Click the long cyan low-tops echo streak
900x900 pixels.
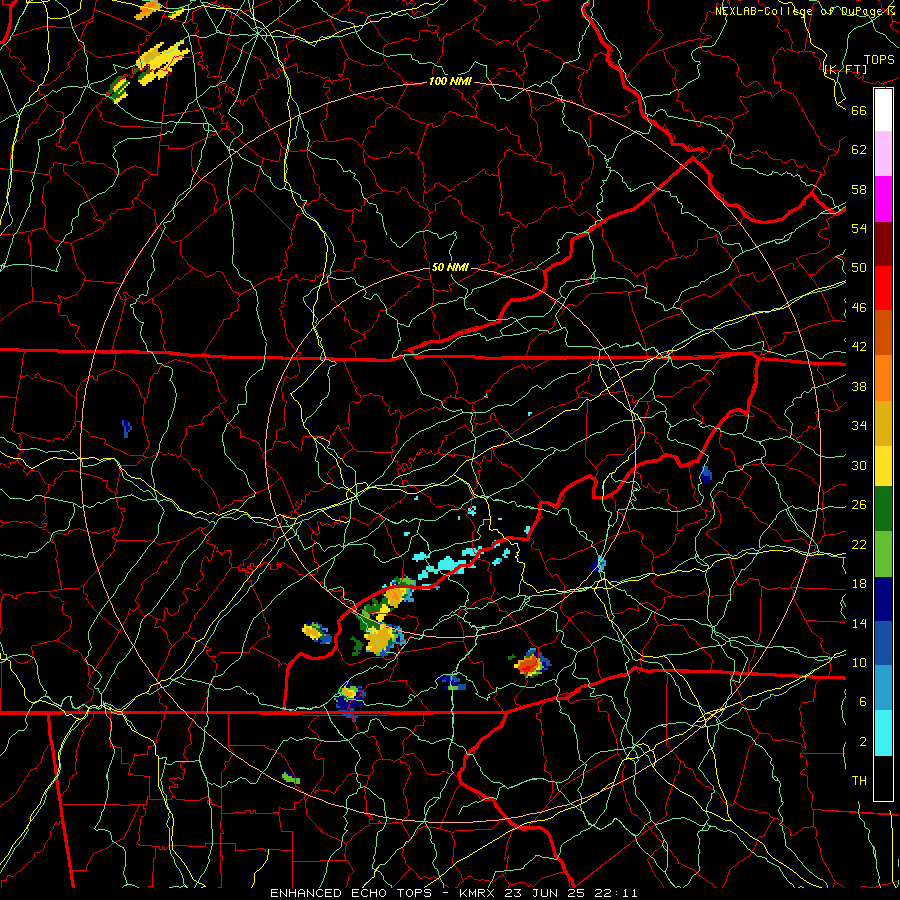449,562
